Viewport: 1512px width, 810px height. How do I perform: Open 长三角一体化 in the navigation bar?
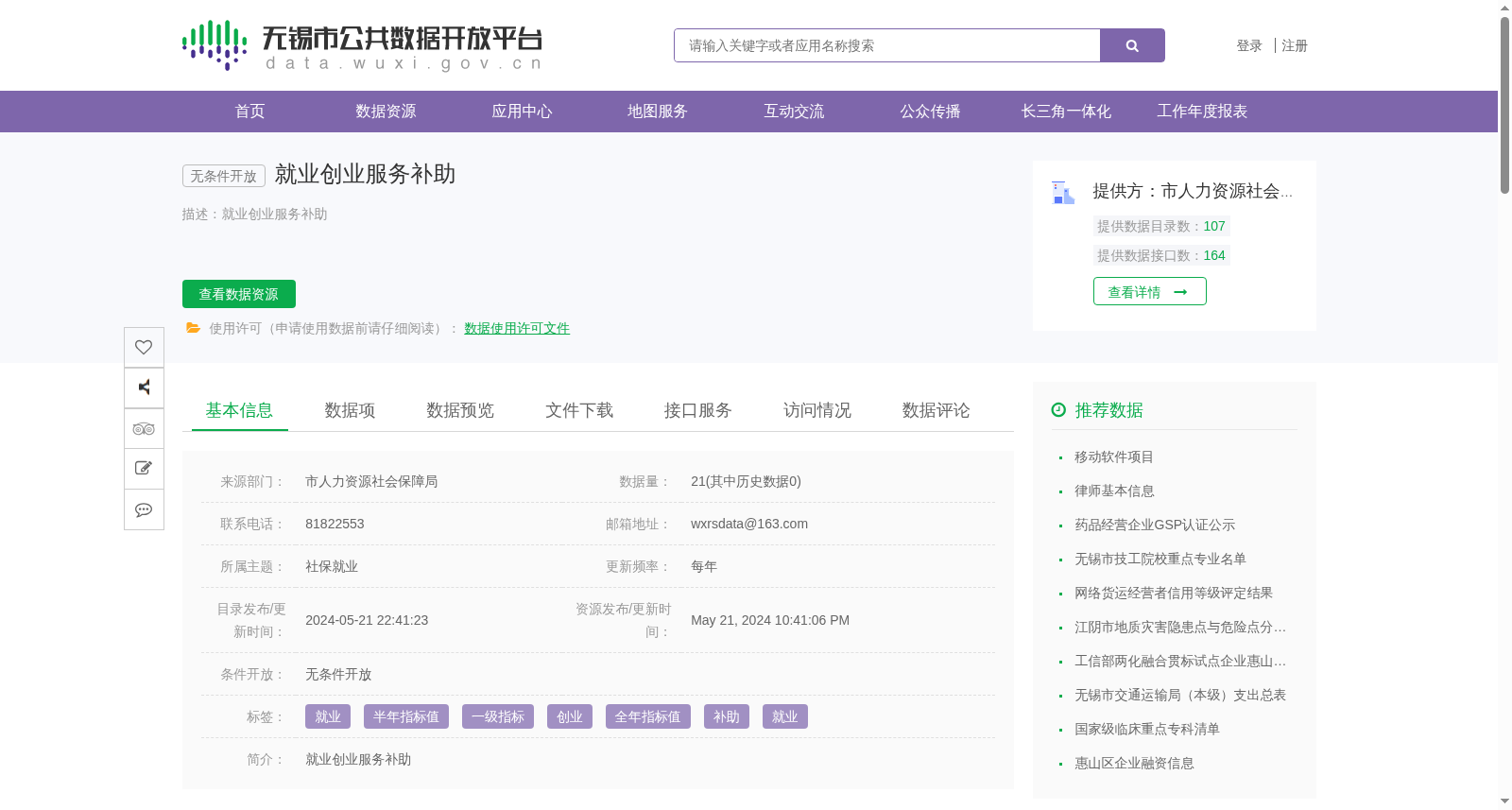pyautogui.click(x=1066, y=112)
